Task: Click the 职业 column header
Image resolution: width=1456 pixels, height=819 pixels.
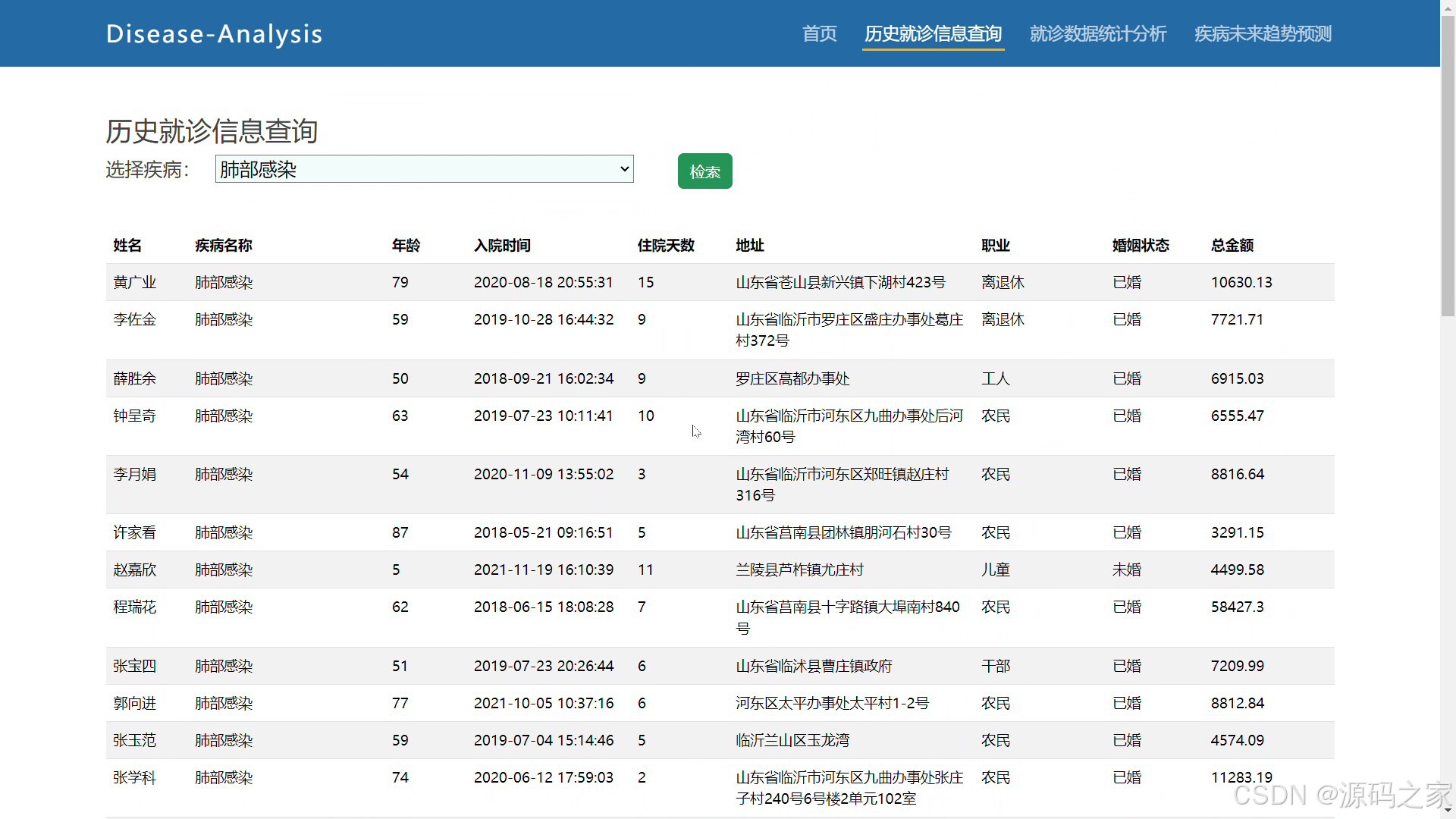Action: coord(996,245)
